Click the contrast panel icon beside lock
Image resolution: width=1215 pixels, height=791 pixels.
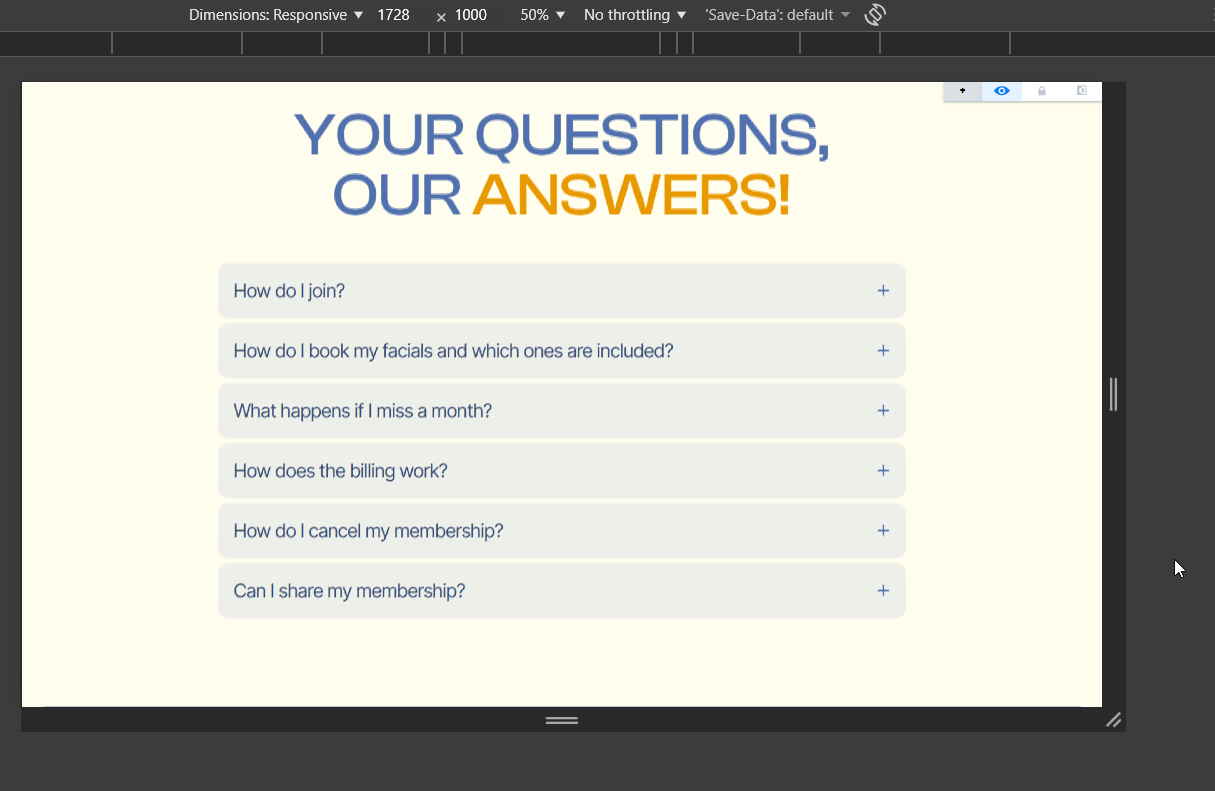[x=1082, y=91]
